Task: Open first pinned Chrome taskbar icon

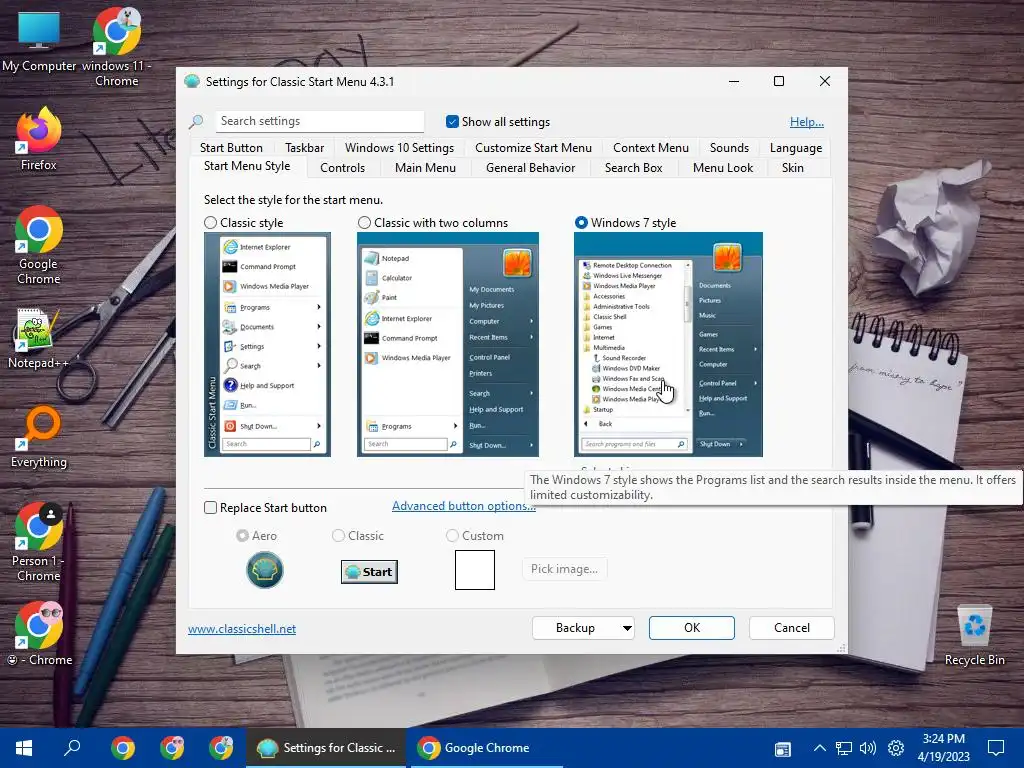Action: coord(122,748)
